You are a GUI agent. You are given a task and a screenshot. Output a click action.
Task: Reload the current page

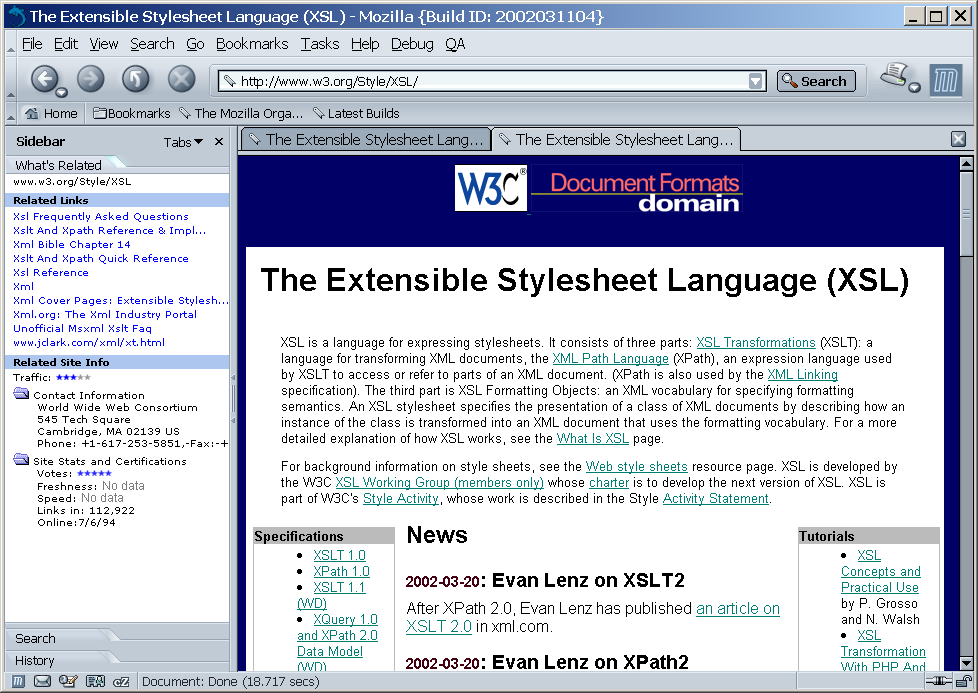[x=135, y=79]
